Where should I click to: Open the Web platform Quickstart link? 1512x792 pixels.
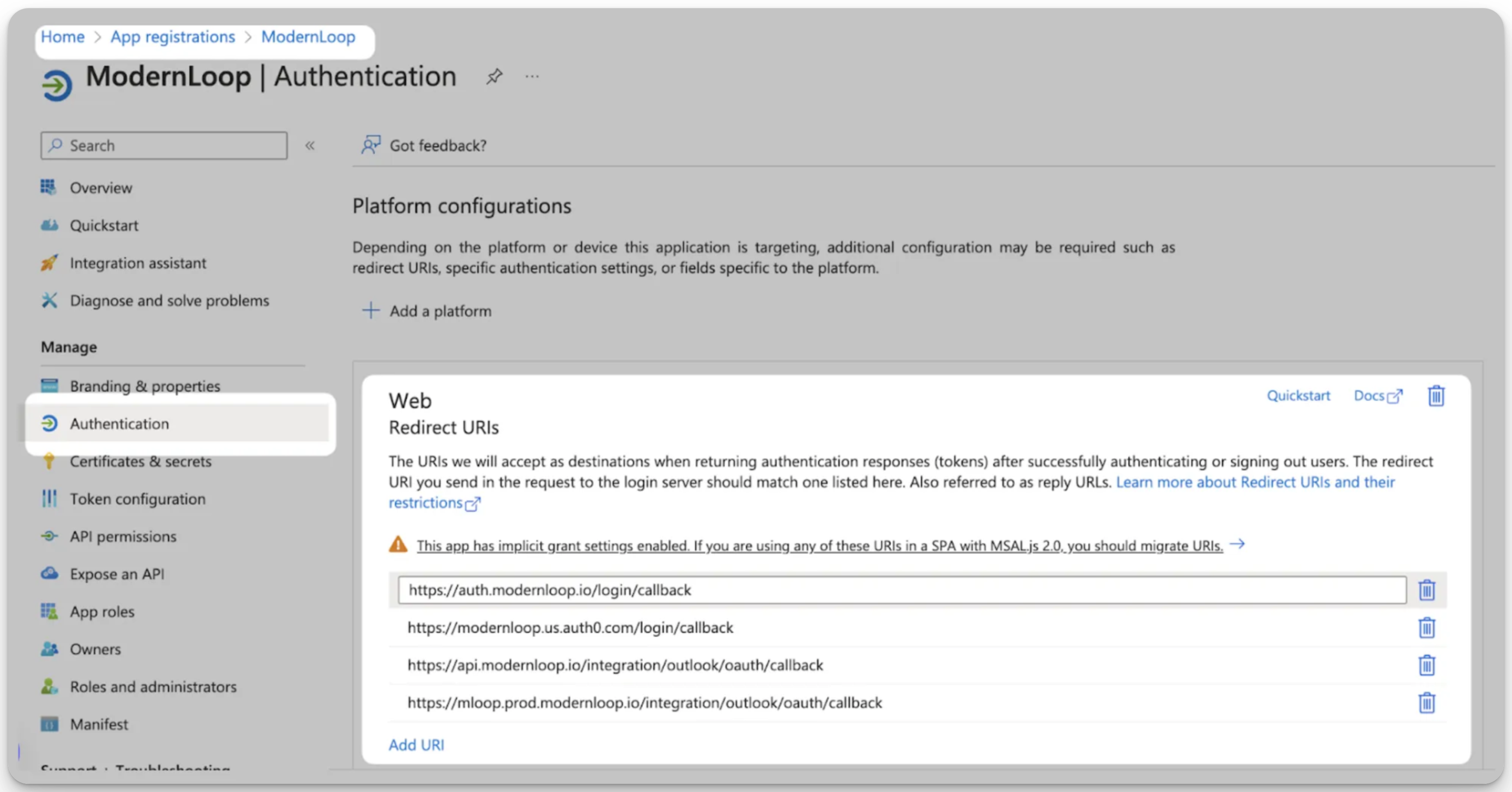click(x=1299, y=396)
